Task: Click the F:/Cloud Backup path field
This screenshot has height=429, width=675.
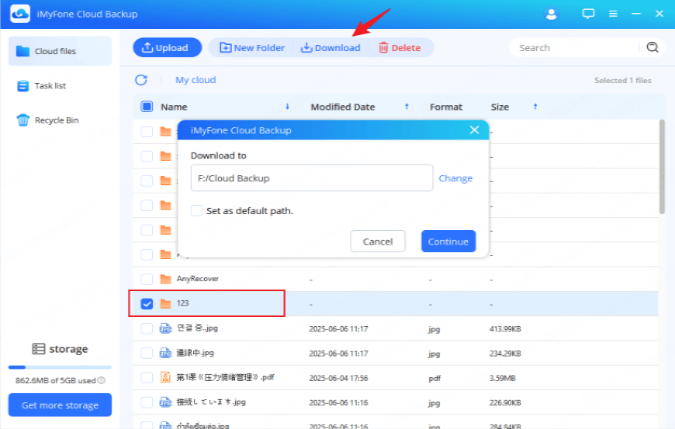Action: coord(312,178)
